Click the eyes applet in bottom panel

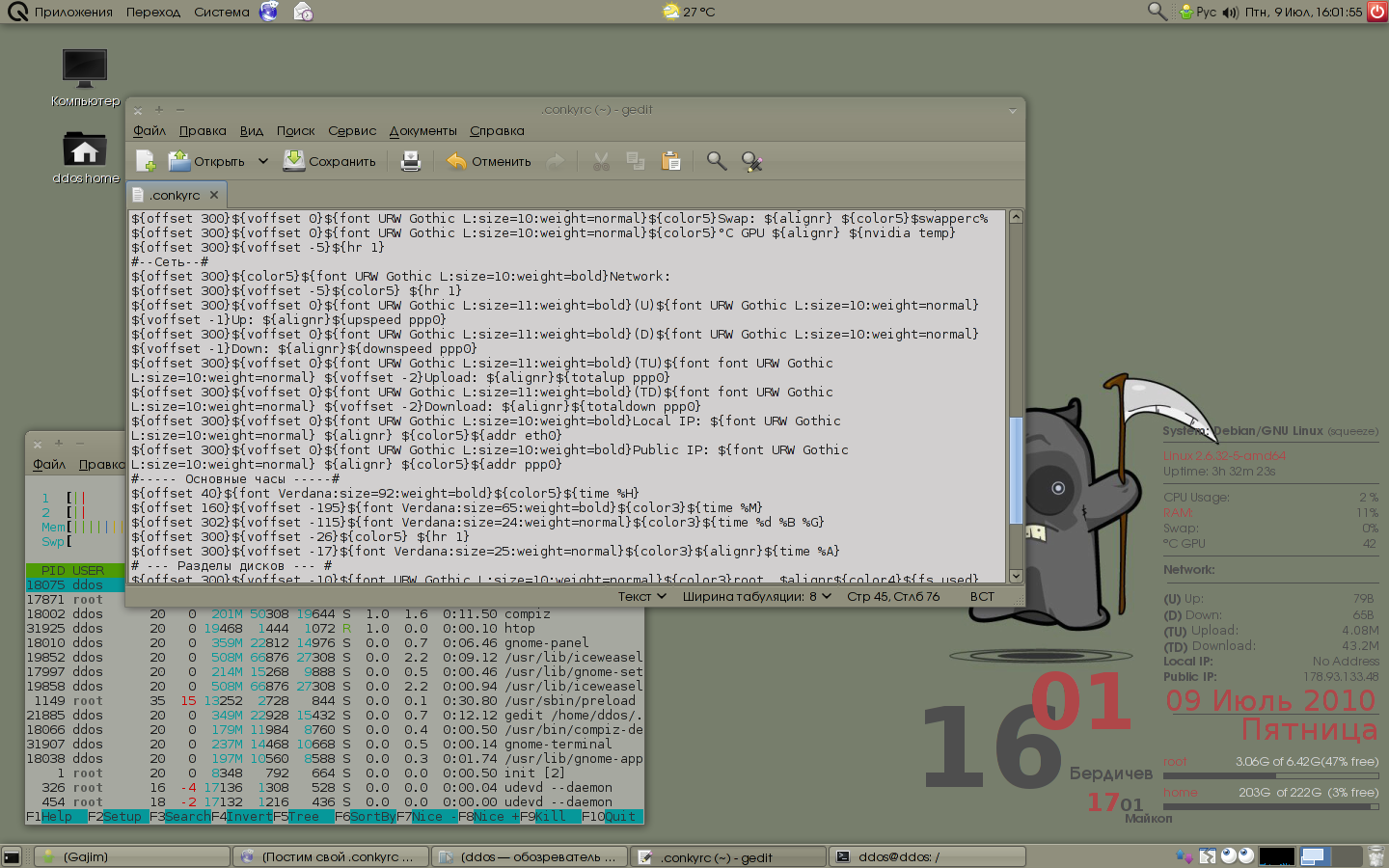click(x=1237, y=855)
